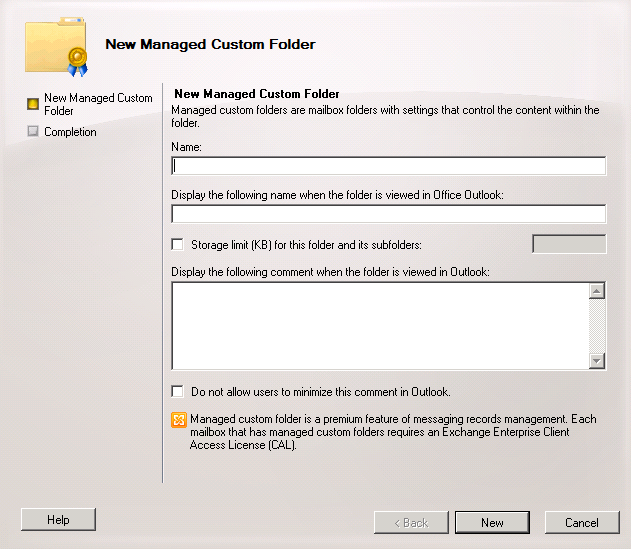The height and width of the screenshot is (549, 631).
Task: Click the comment box scroll up arrow
Action: click(597, 291)
